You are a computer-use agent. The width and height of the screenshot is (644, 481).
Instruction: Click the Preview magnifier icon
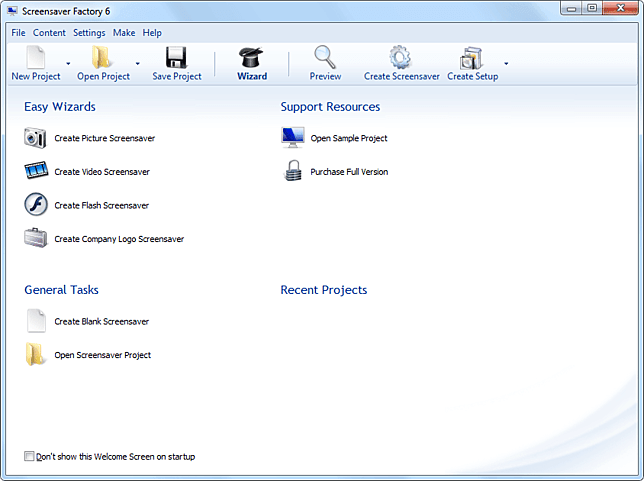(325, 57)
